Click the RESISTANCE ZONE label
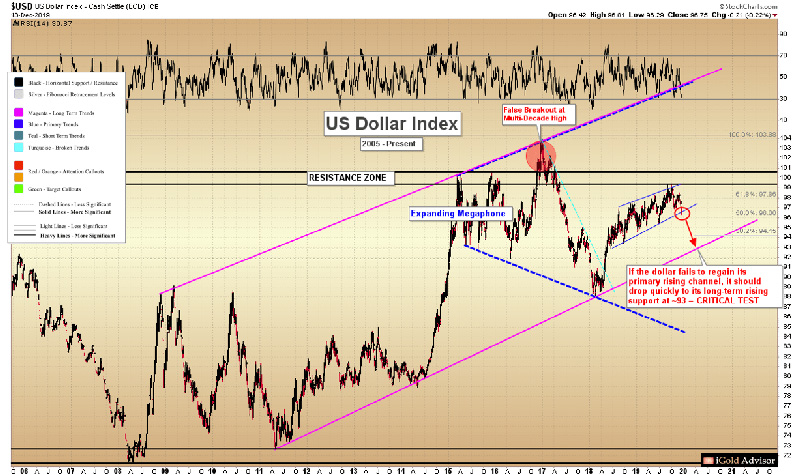Viewport: 800px width, 475px height. (349, 178)
